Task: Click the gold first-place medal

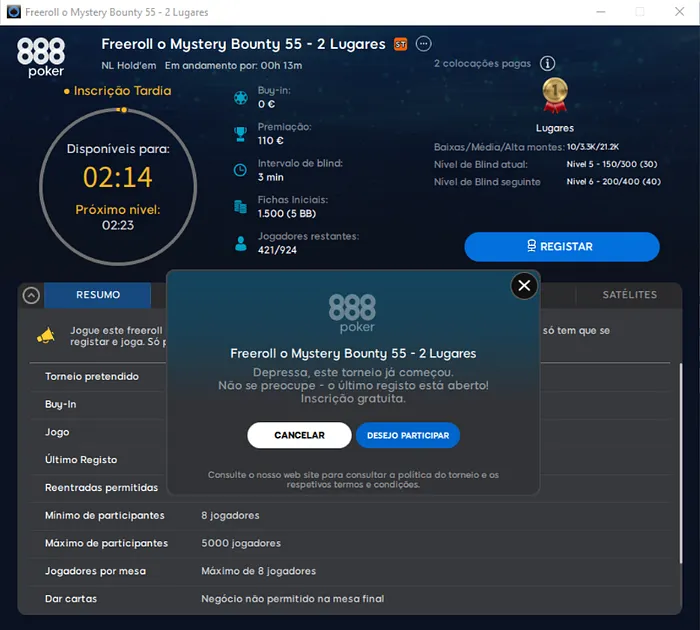Action: (x=555, y=95)
